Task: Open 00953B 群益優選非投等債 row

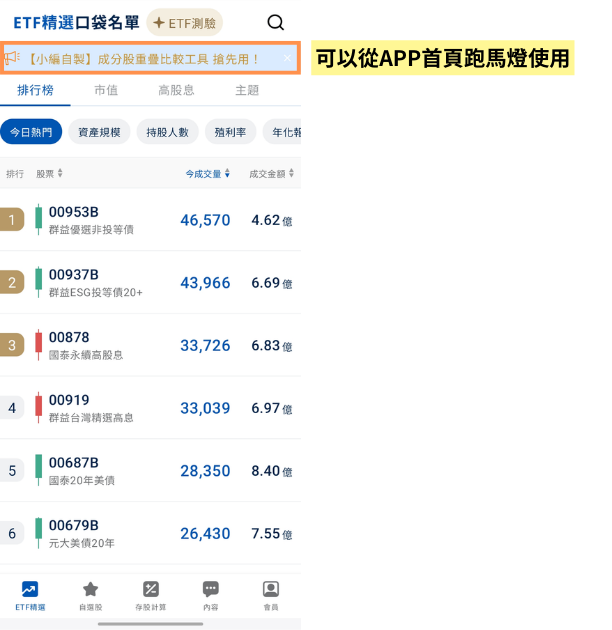Action: [x=150, y=220]
